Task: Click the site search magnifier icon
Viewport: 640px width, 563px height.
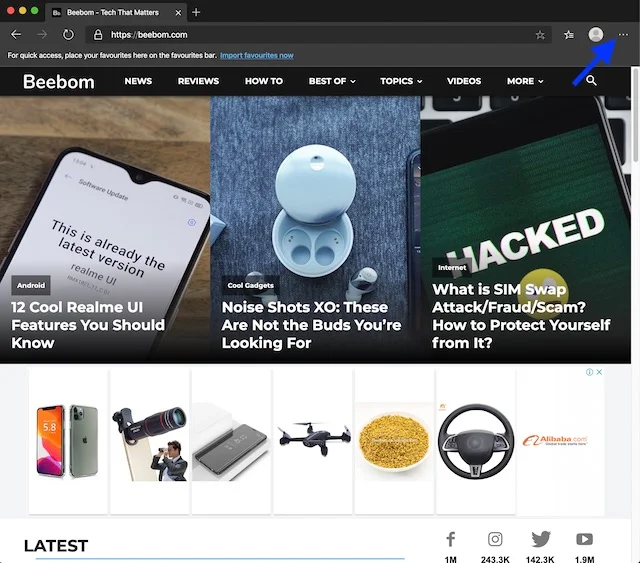Action: [591, 80]
